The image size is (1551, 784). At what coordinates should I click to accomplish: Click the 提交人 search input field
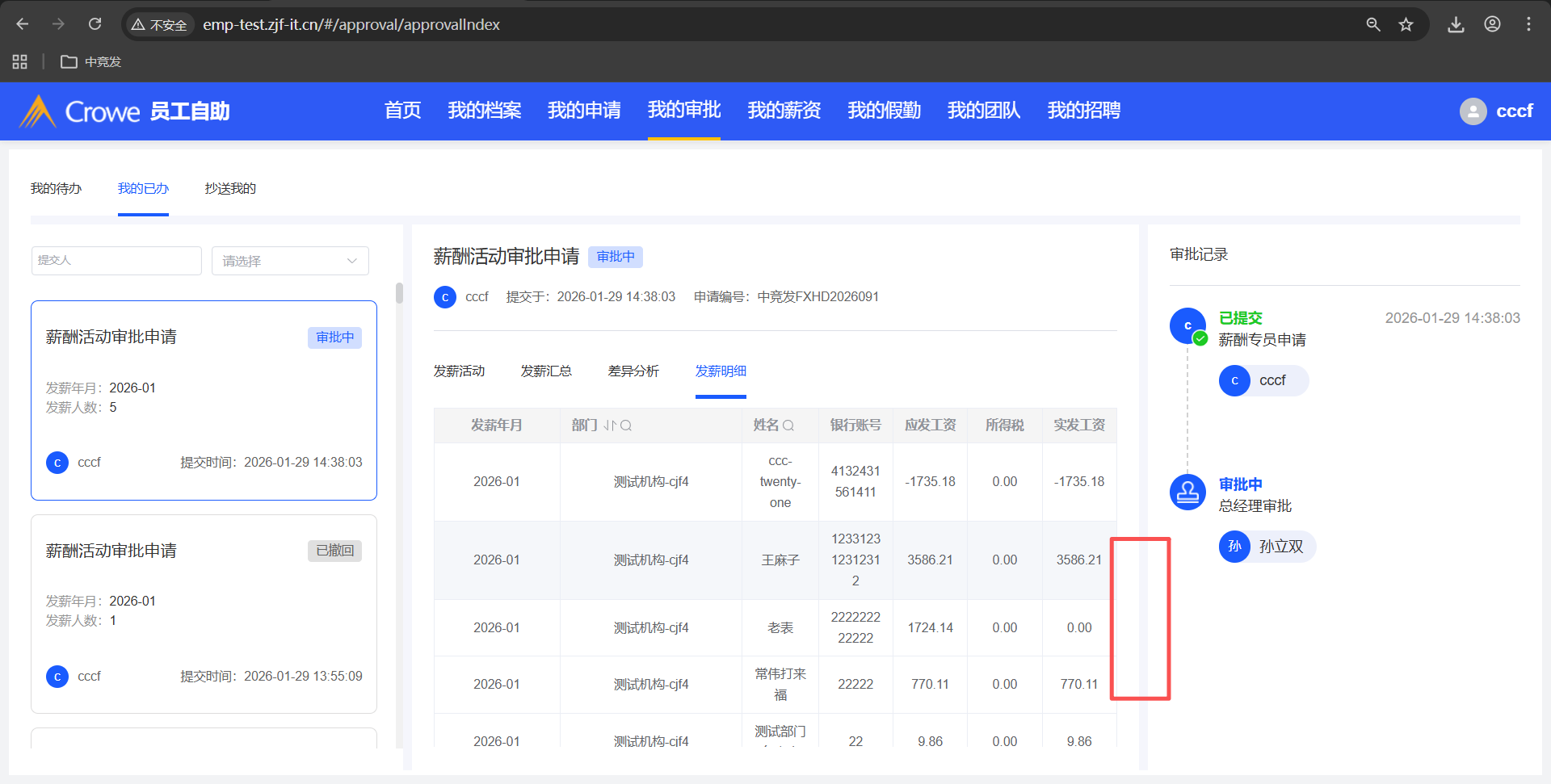click(116, 261)
